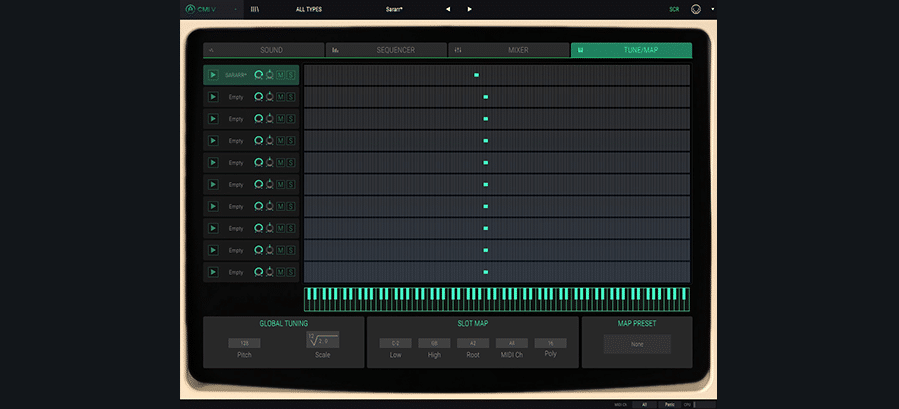
Task: Open the Slot Map MIDI Ch selector
Action: [511, 343]
